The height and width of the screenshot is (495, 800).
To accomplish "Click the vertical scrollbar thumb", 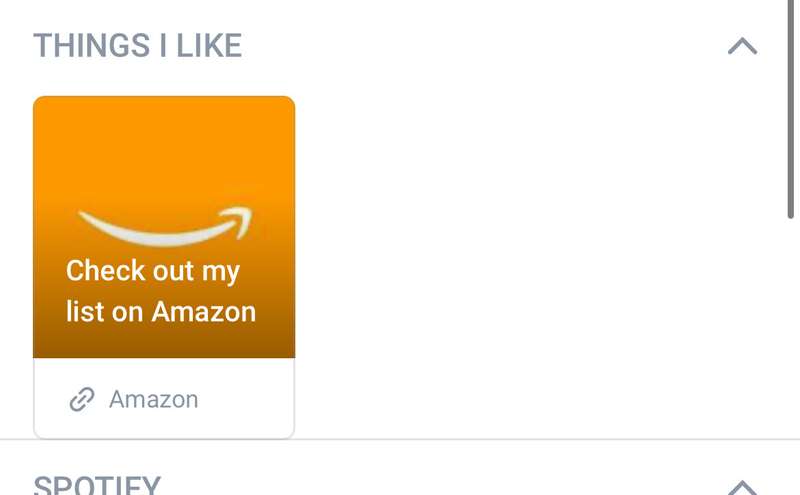I will tap(790, 109).
